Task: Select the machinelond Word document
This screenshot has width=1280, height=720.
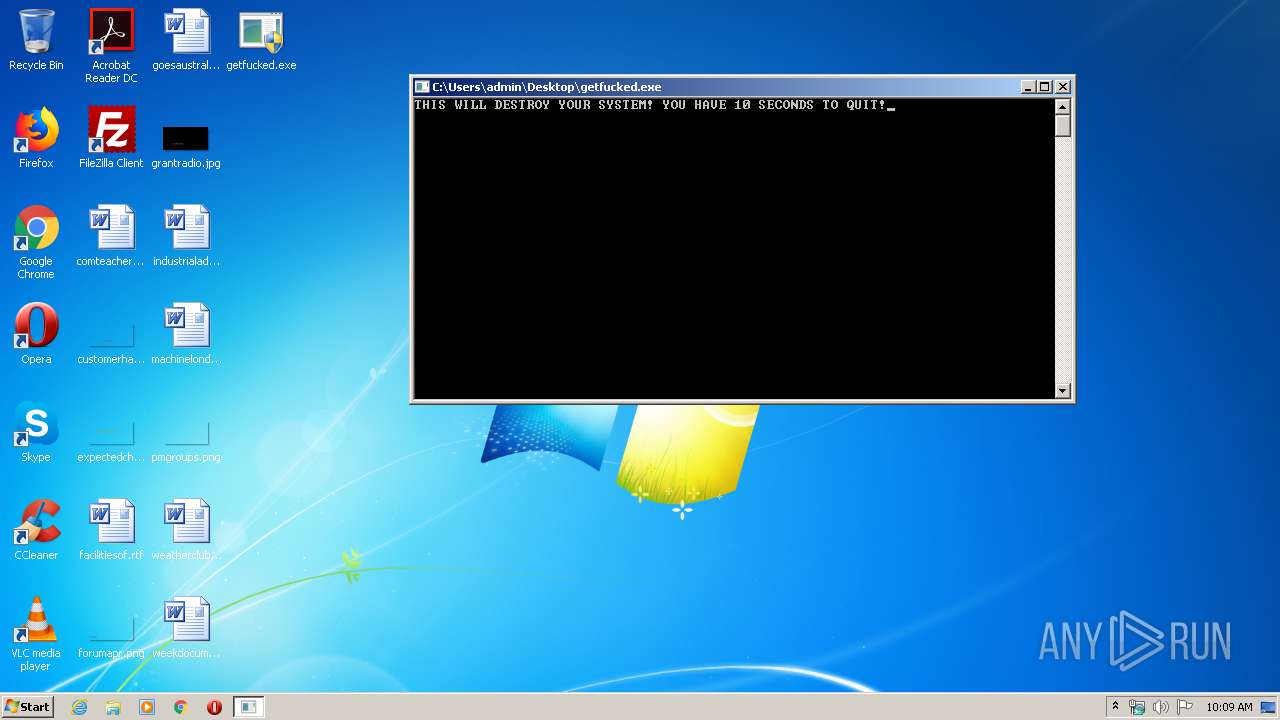Action: pyautogui.click(x=186, y=334)
